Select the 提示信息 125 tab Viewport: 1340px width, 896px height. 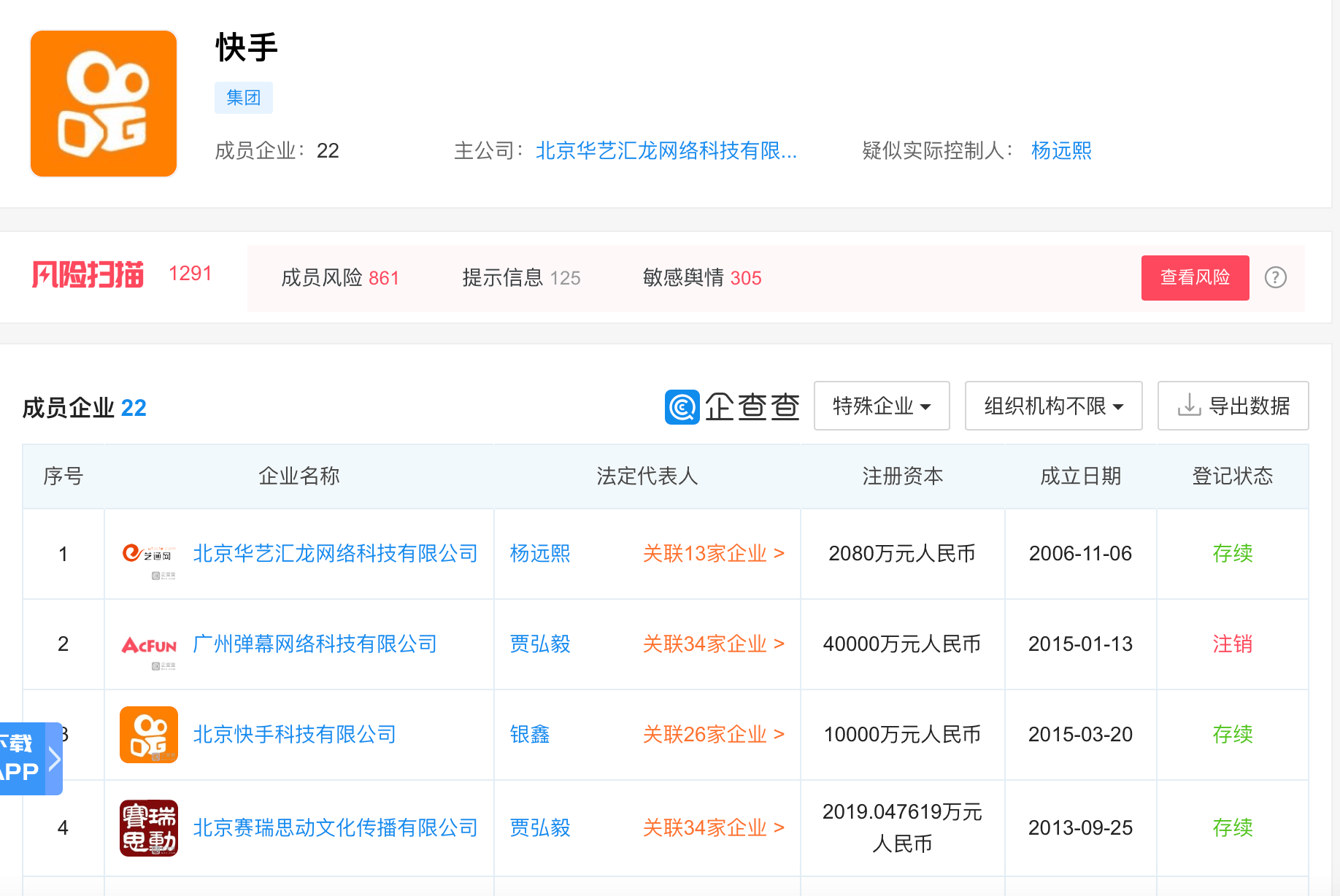(x=521, y=278)
